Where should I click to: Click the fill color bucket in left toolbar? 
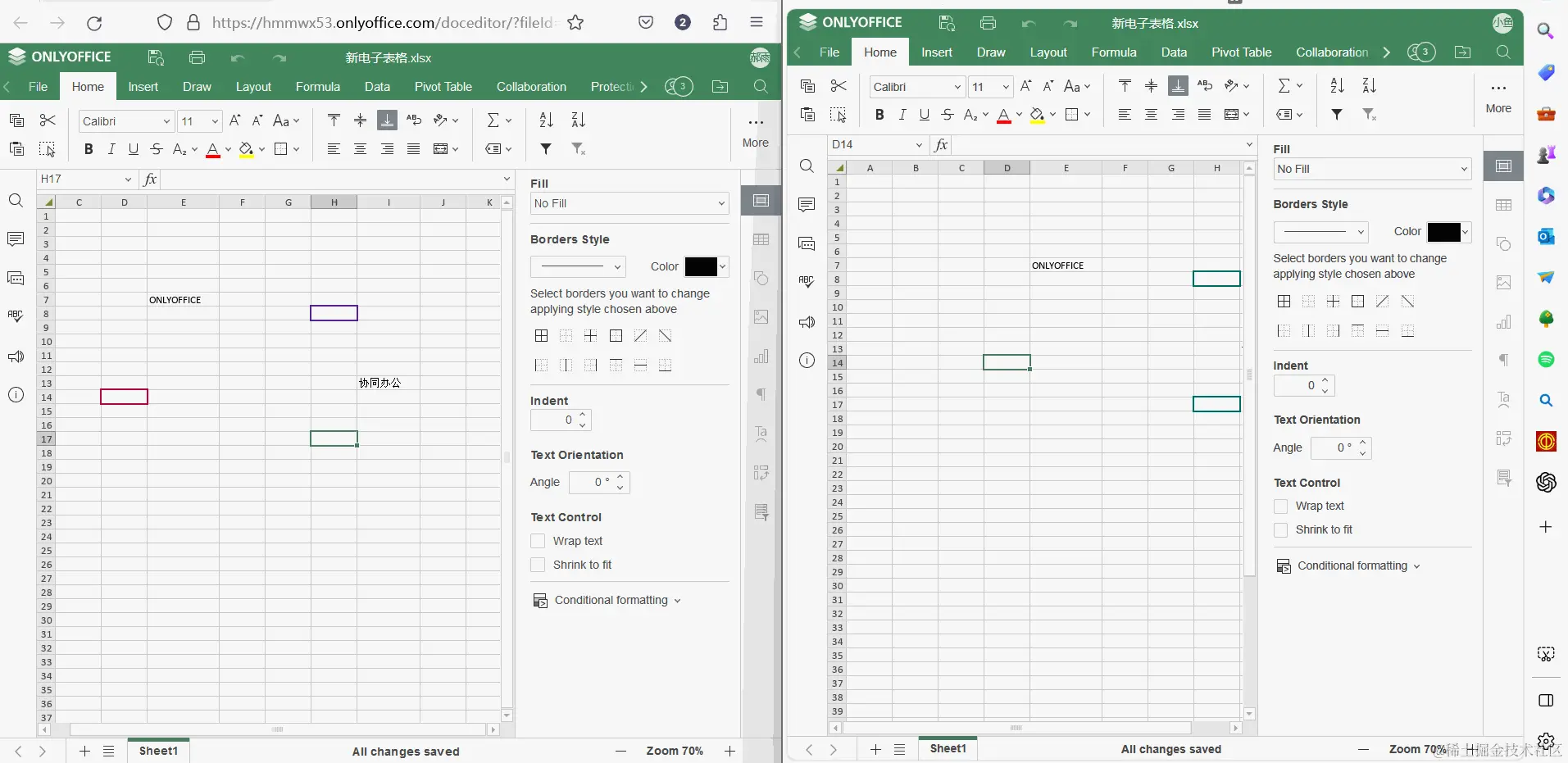(246, 149)
